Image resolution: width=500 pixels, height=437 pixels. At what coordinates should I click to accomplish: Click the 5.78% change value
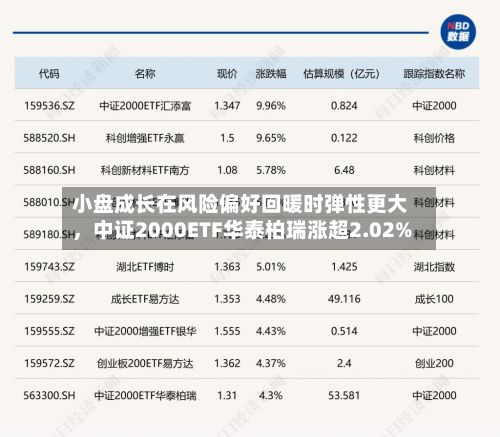click(x=271, y=170)
